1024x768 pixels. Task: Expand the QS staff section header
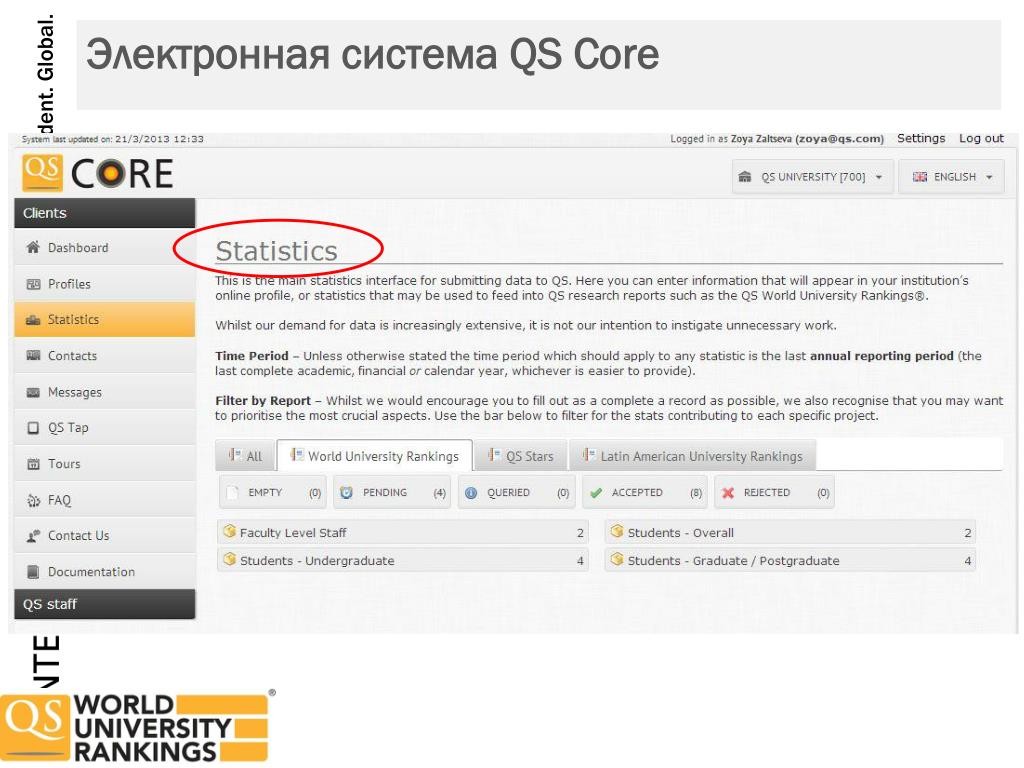click(x=104, y=604)
